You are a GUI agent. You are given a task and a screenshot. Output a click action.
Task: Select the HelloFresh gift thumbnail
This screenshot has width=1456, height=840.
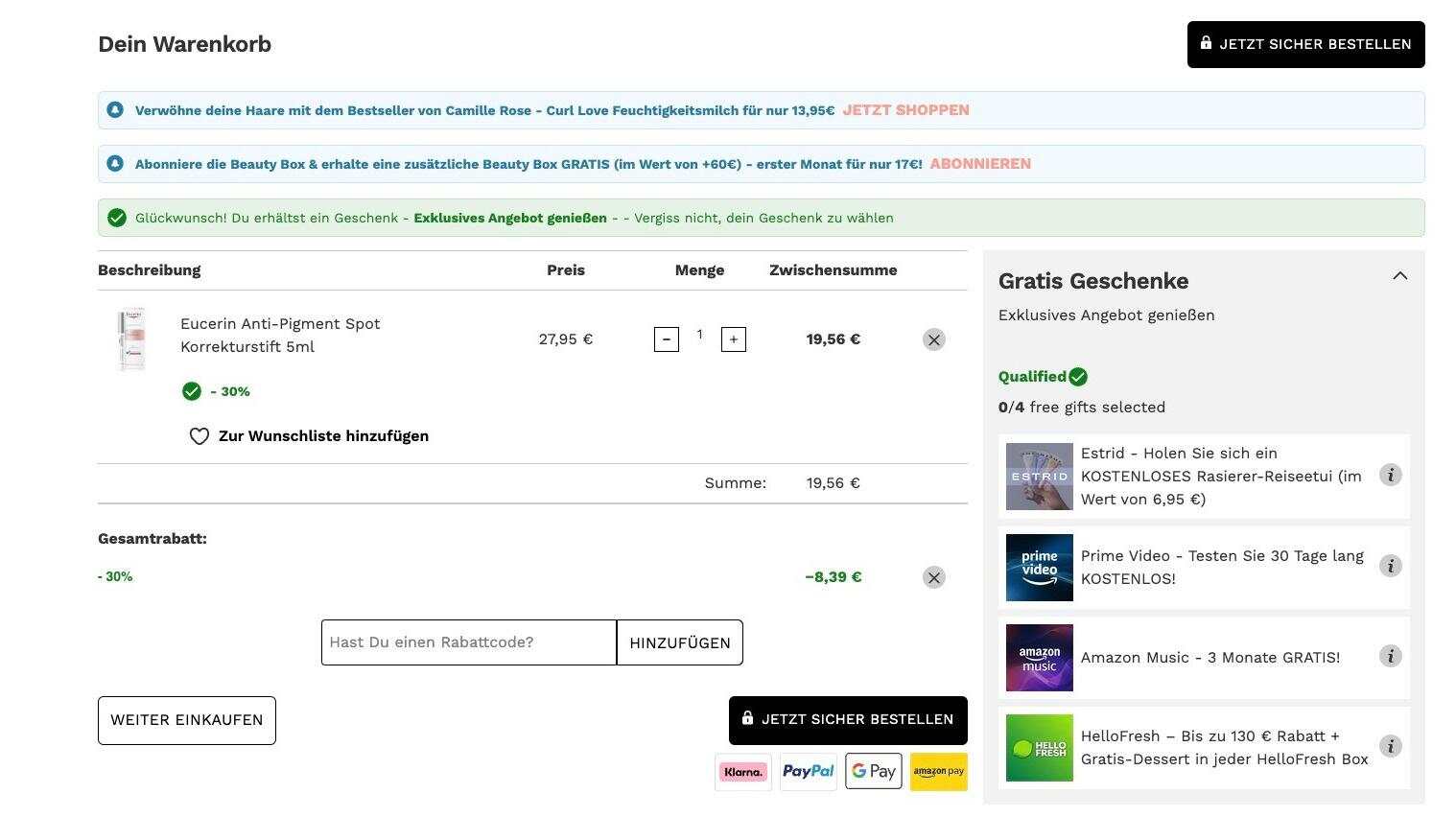pos(1040,748)
